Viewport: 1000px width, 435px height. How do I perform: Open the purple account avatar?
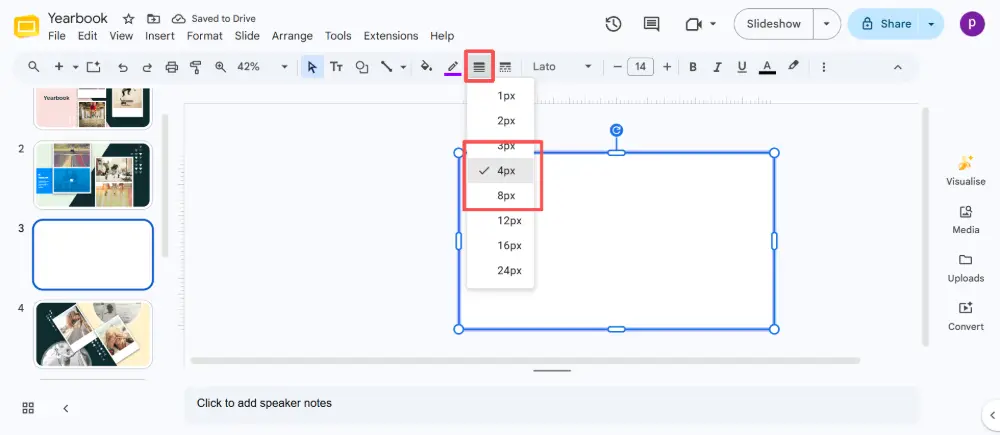972,24
